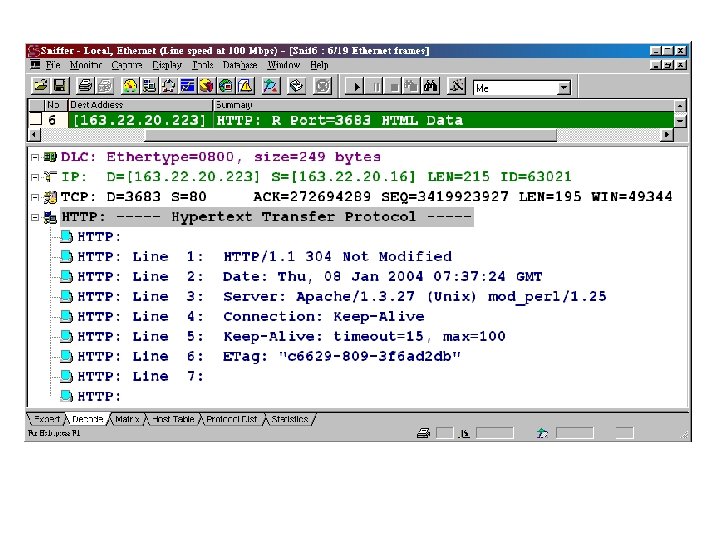Open the Display menu
Viewport: 720px width, 540px height.
click(167, 65)
